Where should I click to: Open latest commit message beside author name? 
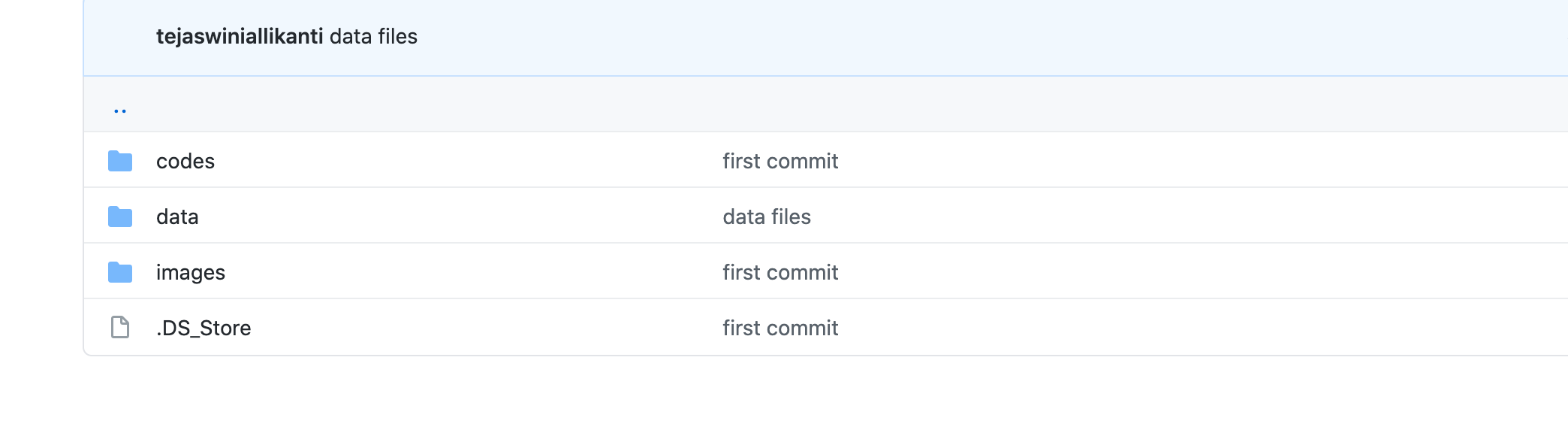(x=373, y=36)
